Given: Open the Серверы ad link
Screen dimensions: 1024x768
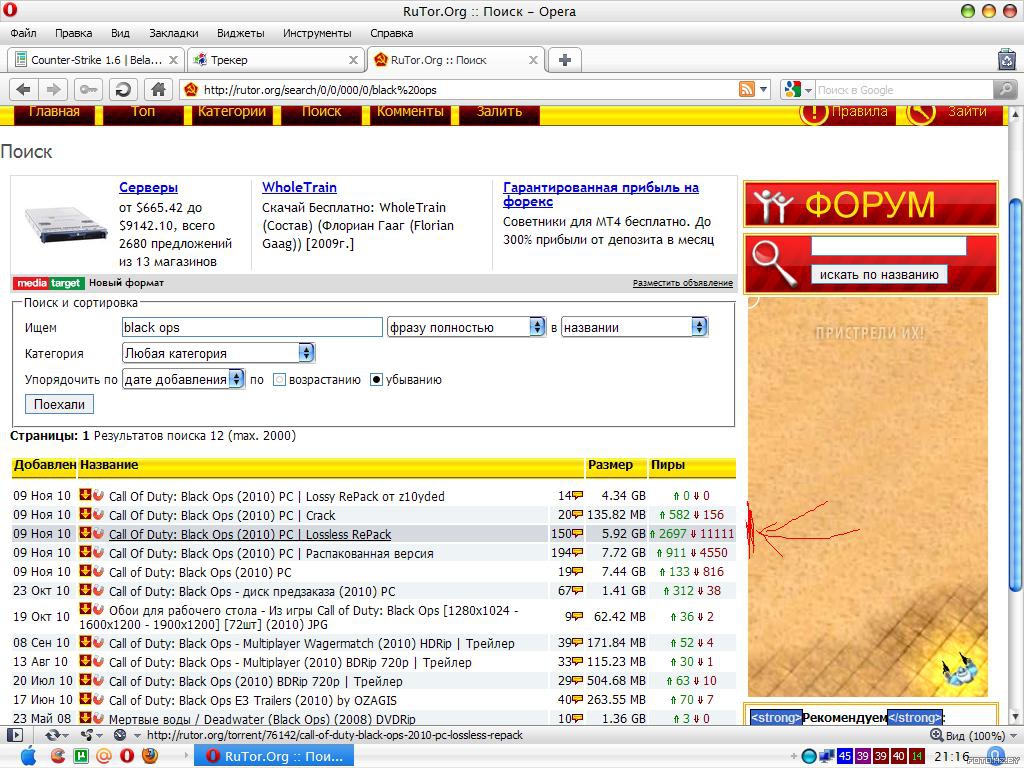Looking at the screenshot, I should click(148, 187).
